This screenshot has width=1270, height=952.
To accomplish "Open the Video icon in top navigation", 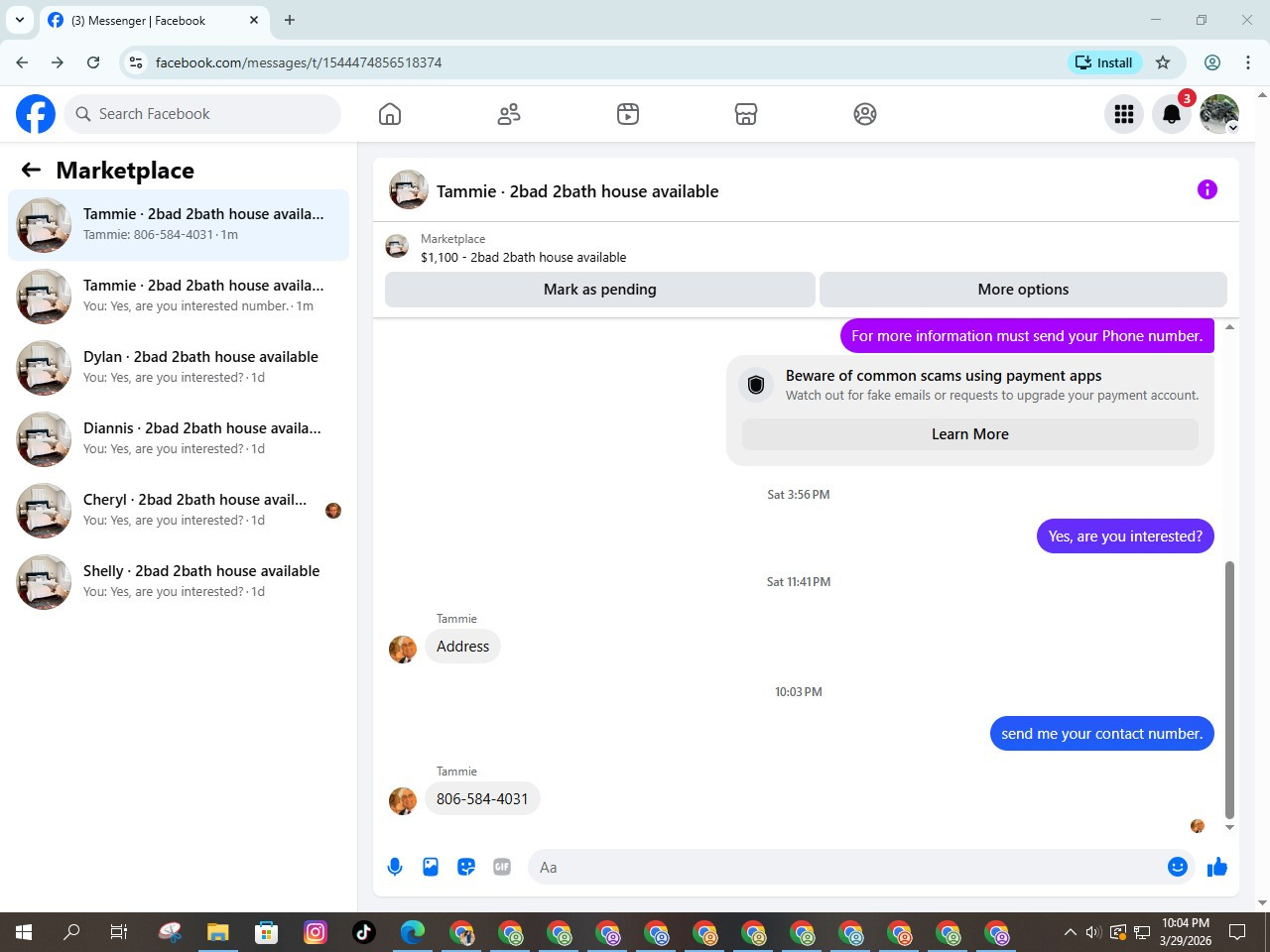I will point(628,114).
